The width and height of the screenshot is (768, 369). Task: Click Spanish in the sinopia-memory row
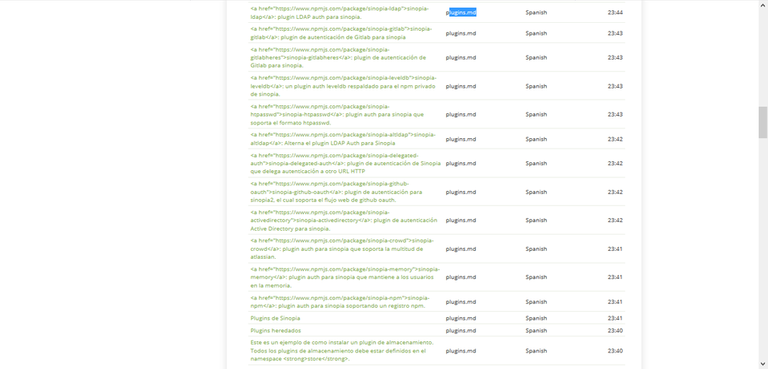536,277
